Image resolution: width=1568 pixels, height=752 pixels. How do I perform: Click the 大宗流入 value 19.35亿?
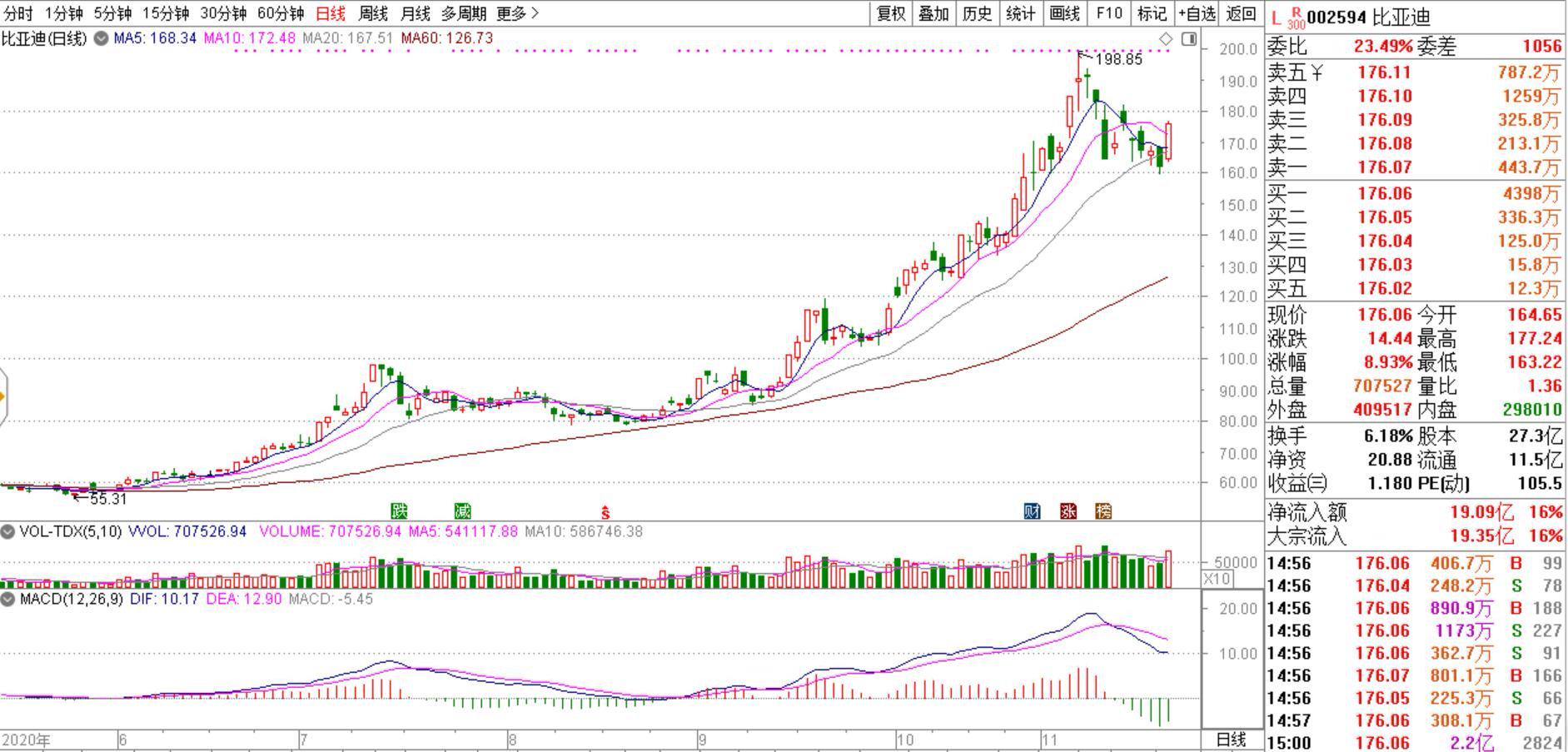[1481, 536]
